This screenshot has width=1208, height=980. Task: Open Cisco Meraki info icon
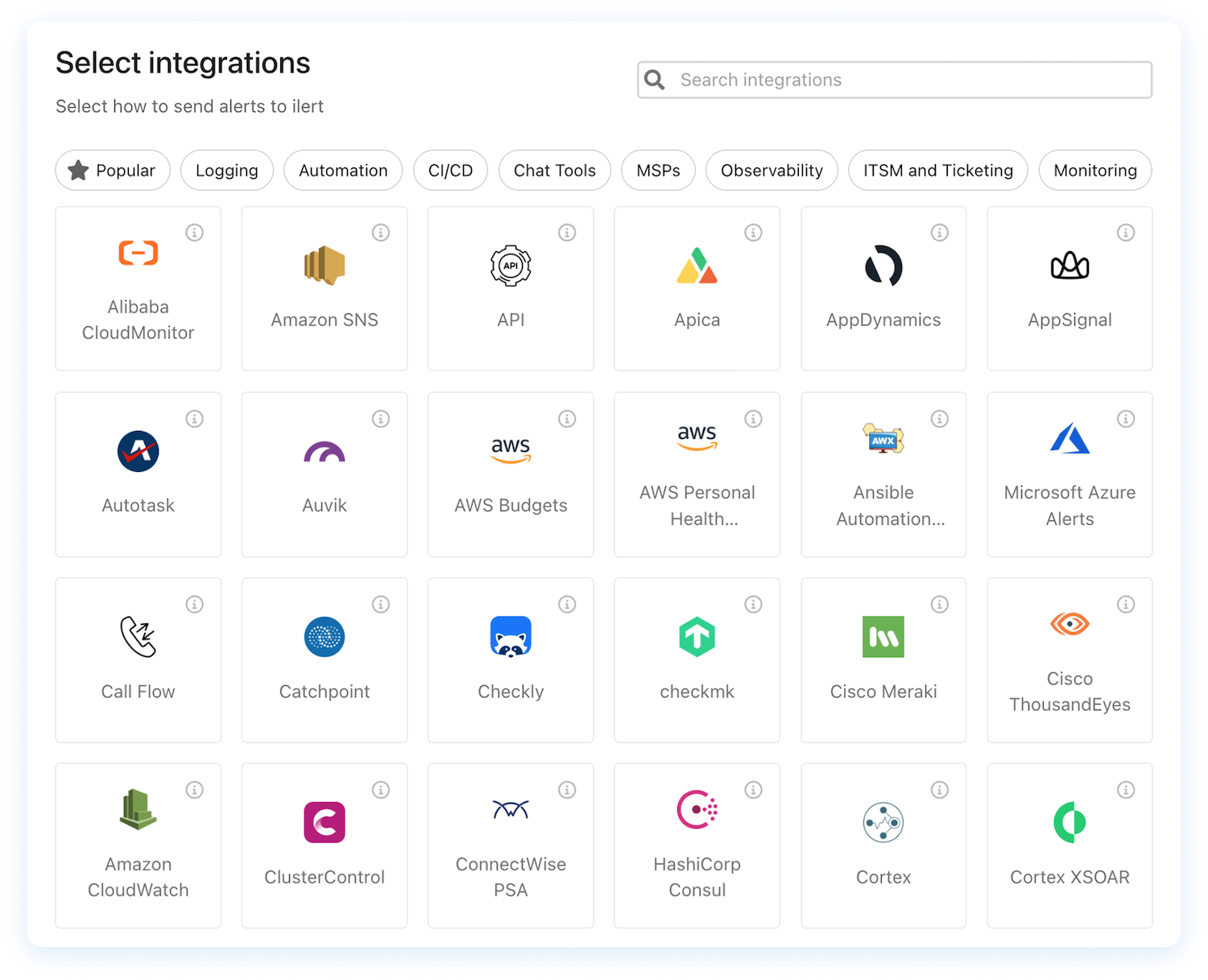(940, 604)
